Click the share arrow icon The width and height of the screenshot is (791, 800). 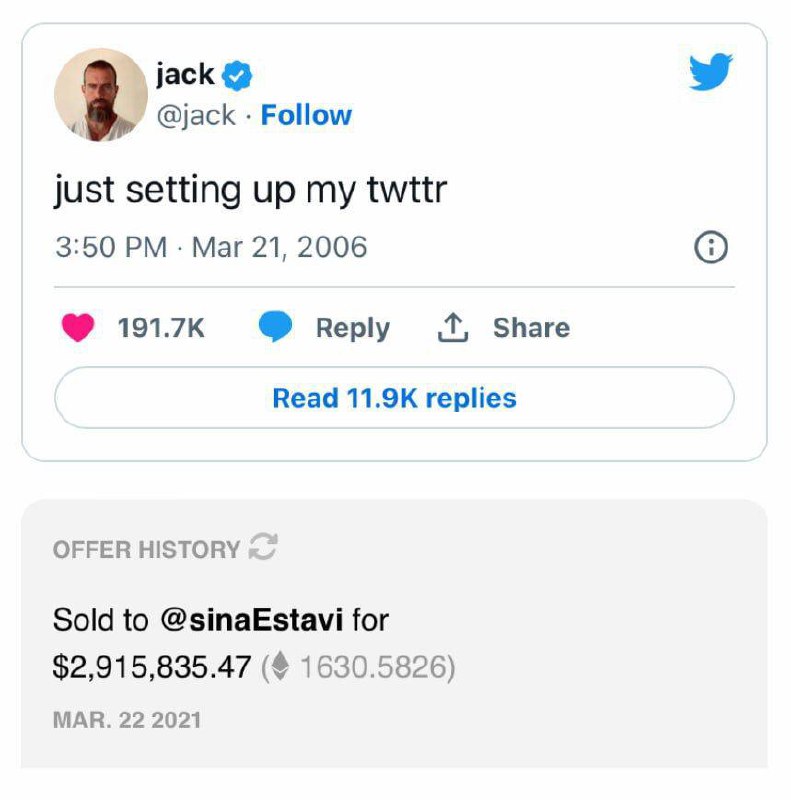tap(453, 327)
